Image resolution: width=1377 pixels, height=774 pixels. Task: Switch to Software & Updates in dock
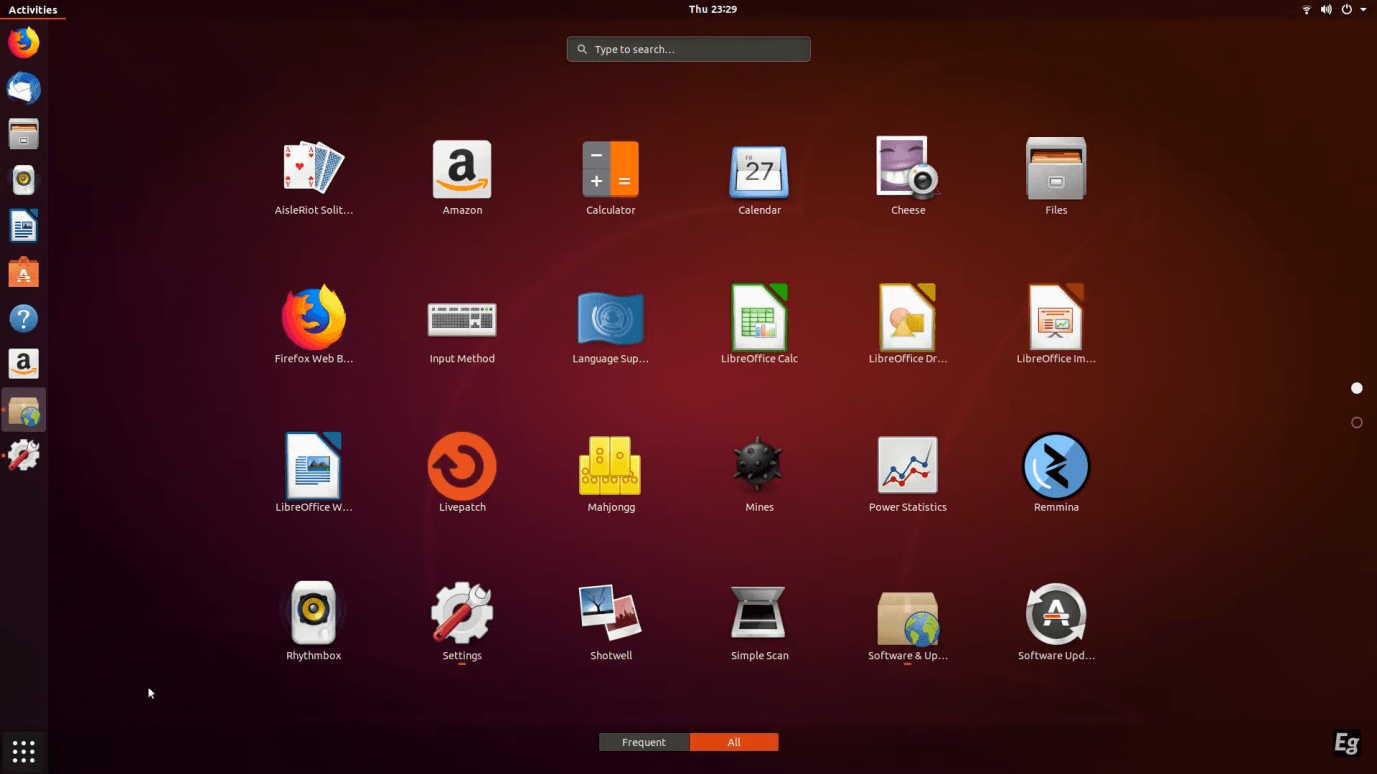[x=24, y=410]
